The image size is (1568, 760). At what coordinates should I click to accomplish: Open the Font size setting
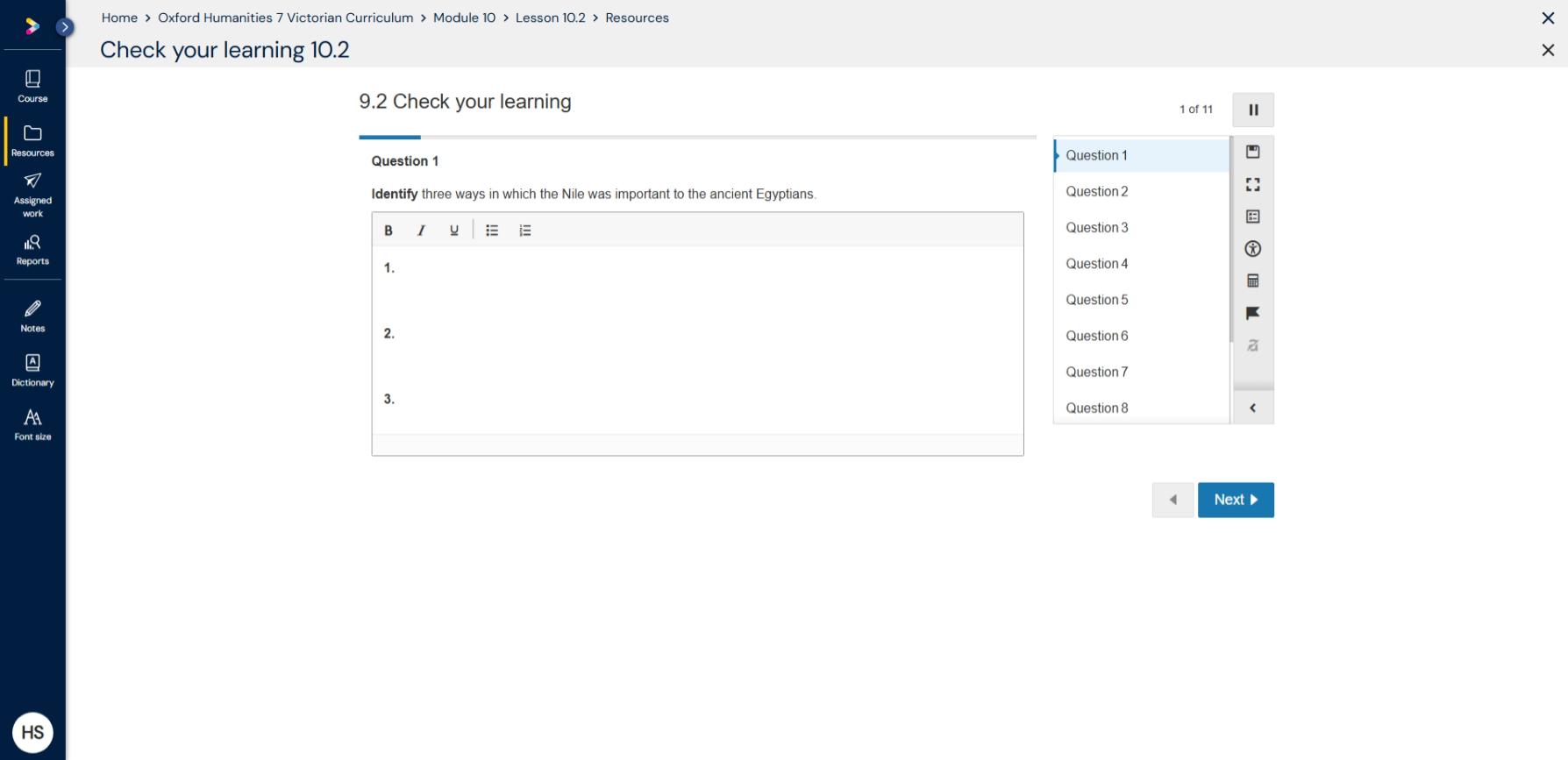click(x=32, y=424)
